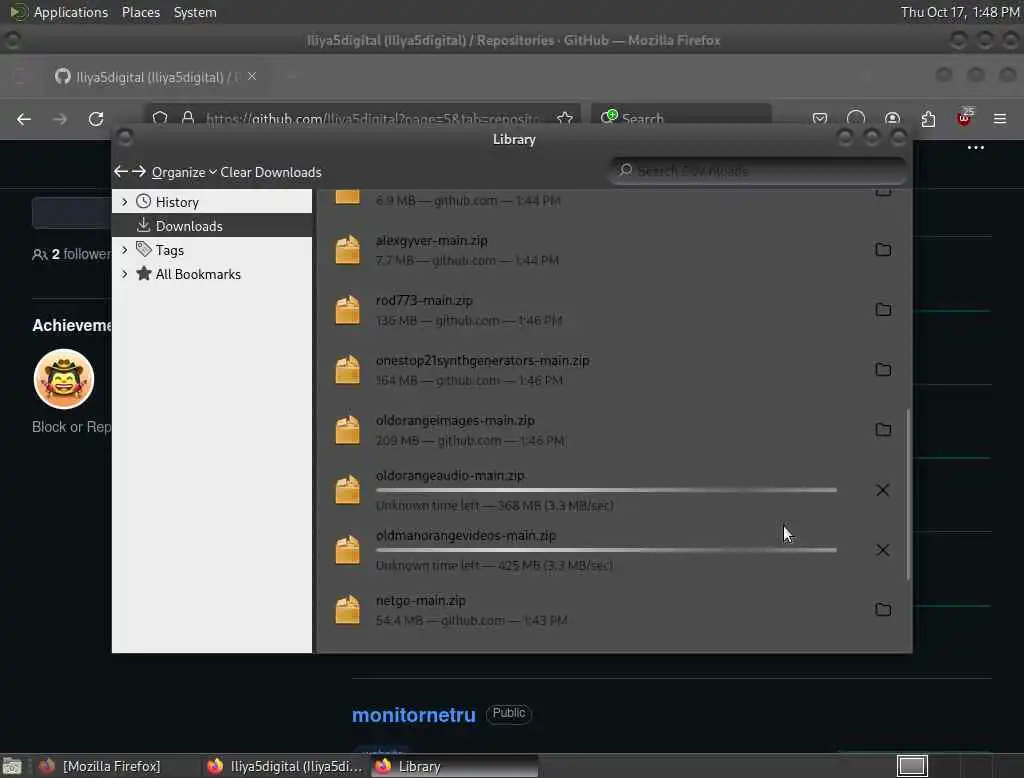
Task: Open Pocket save icon in Firefox
Action: [x=820, y=119]
